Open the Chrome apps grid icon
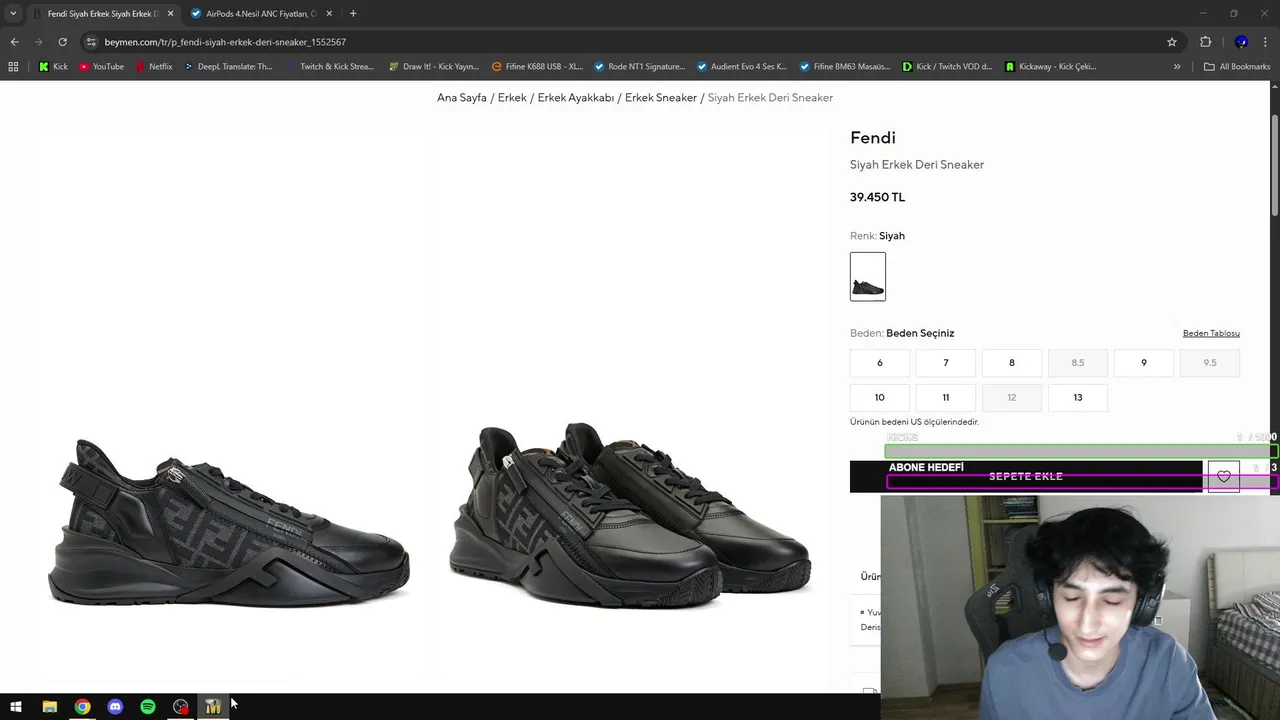Image resolution: width=1280 pixels, height=720 pixels. click(x=13, y=67)
